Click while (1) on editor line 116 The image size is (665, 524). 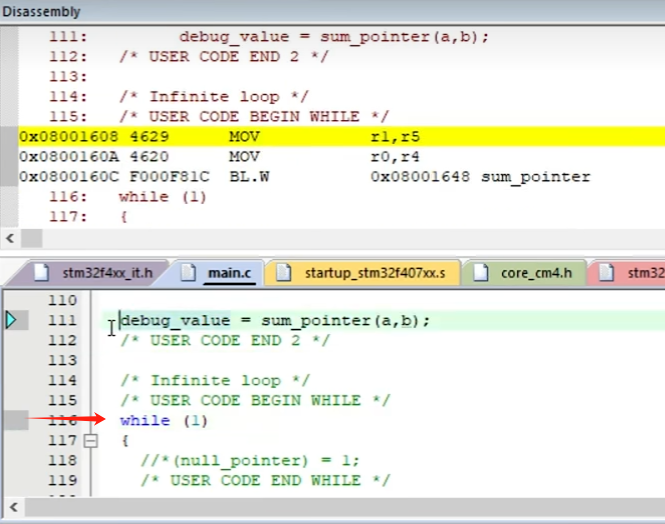click(x=164, y=421)
